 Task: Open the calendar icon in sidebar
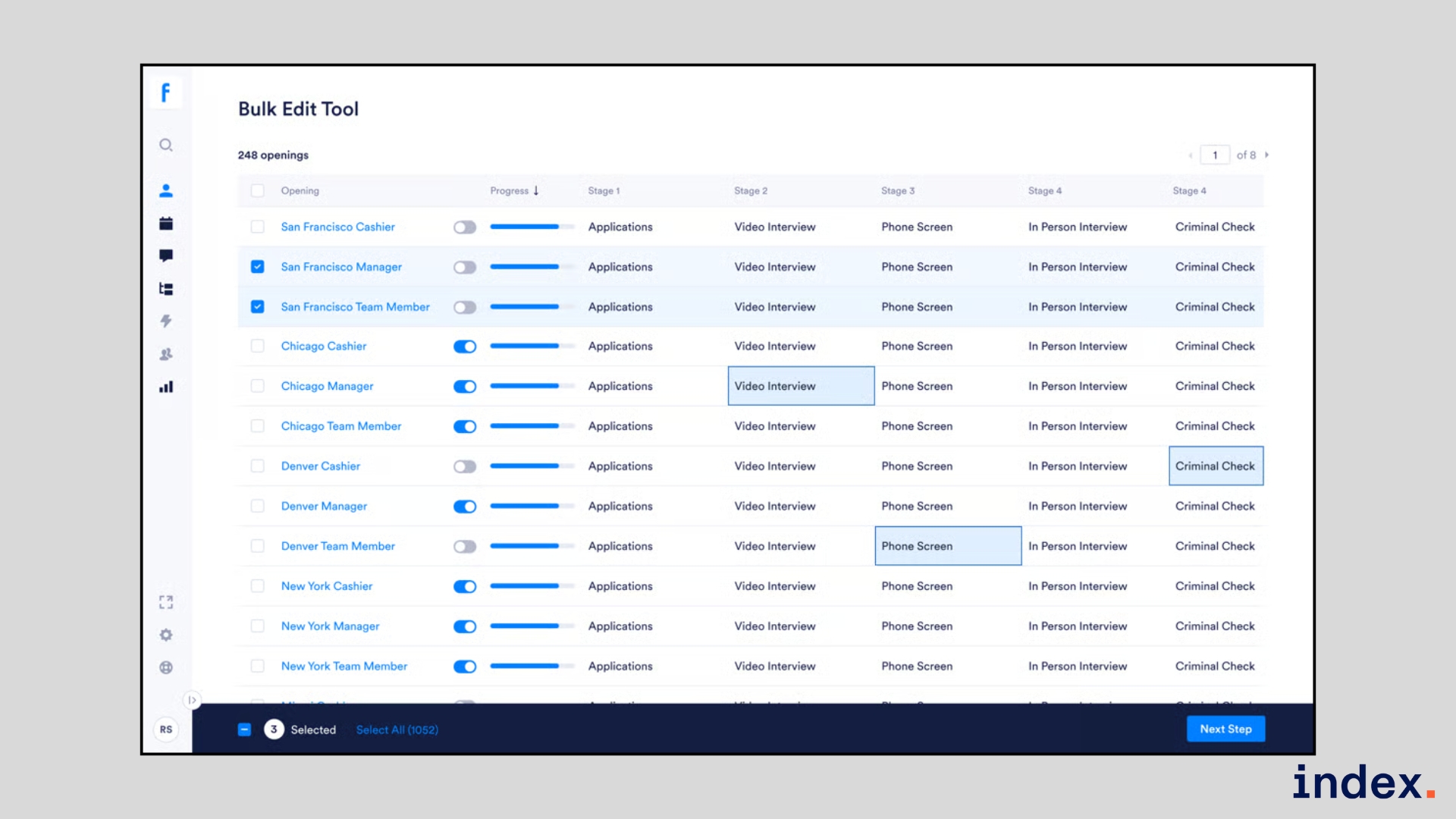pyautogui.click(x=166, y=223)
